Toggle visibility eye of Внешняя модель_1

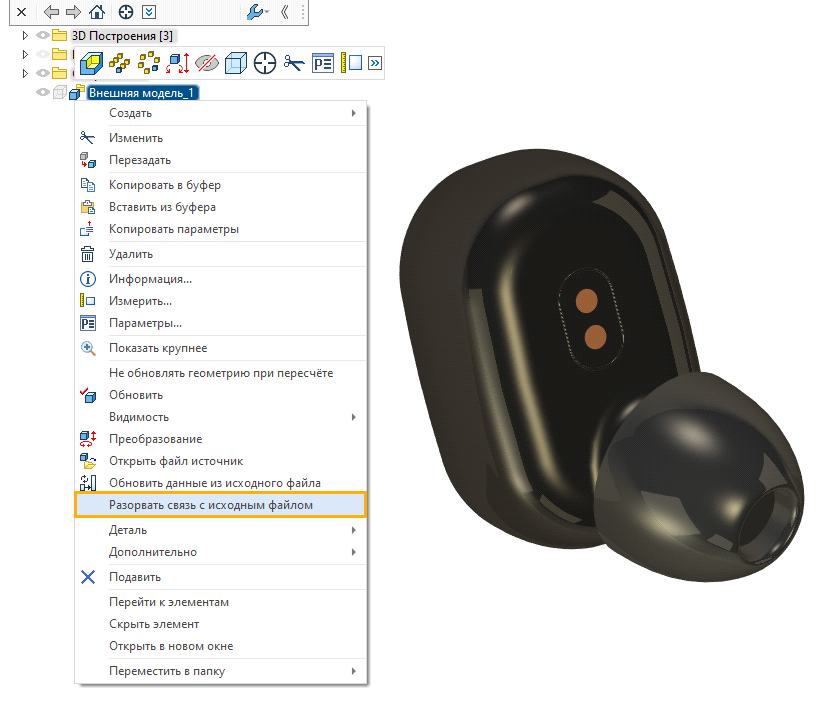pyautogui.click(x=42, y=92)
